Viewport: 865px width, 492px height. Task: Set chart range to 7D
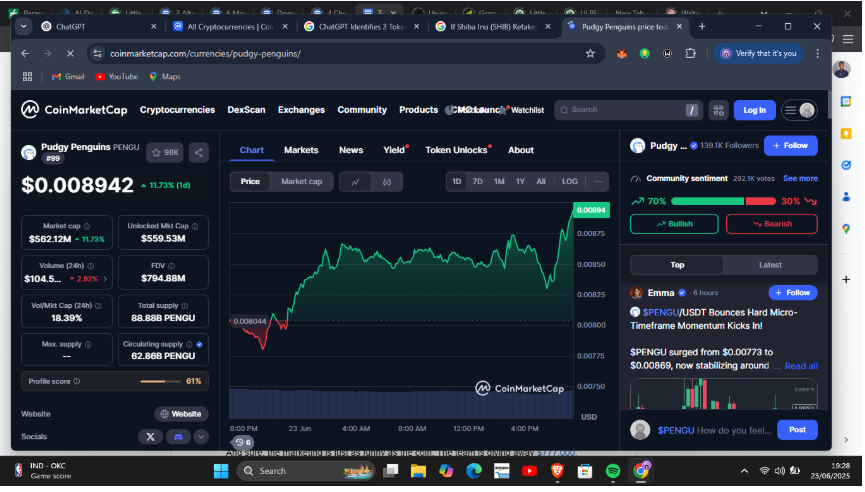pyautogui.click(x=478, y=181)
